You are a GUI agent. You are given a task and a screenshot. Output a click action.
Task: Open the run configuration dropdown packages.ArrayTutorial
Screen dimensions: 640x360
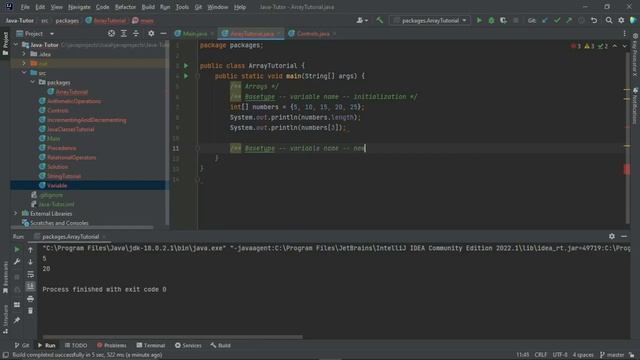point(430,20)
